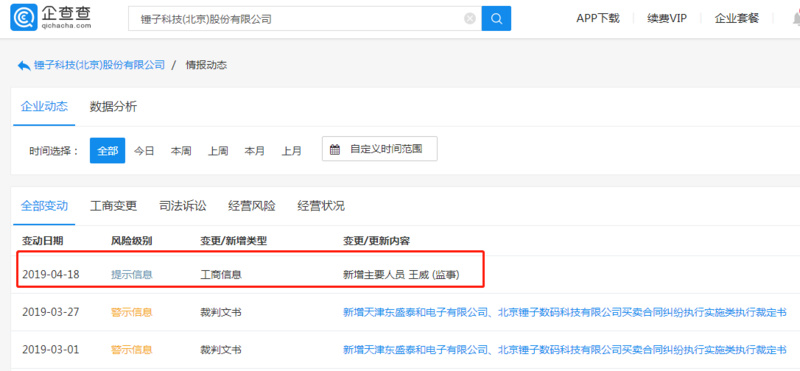This screenshot has width=800, height=371.
Task: Click 裁判文书 in the 2019-03-27 row
Action: pyautogui.click(x=220, y=312)
